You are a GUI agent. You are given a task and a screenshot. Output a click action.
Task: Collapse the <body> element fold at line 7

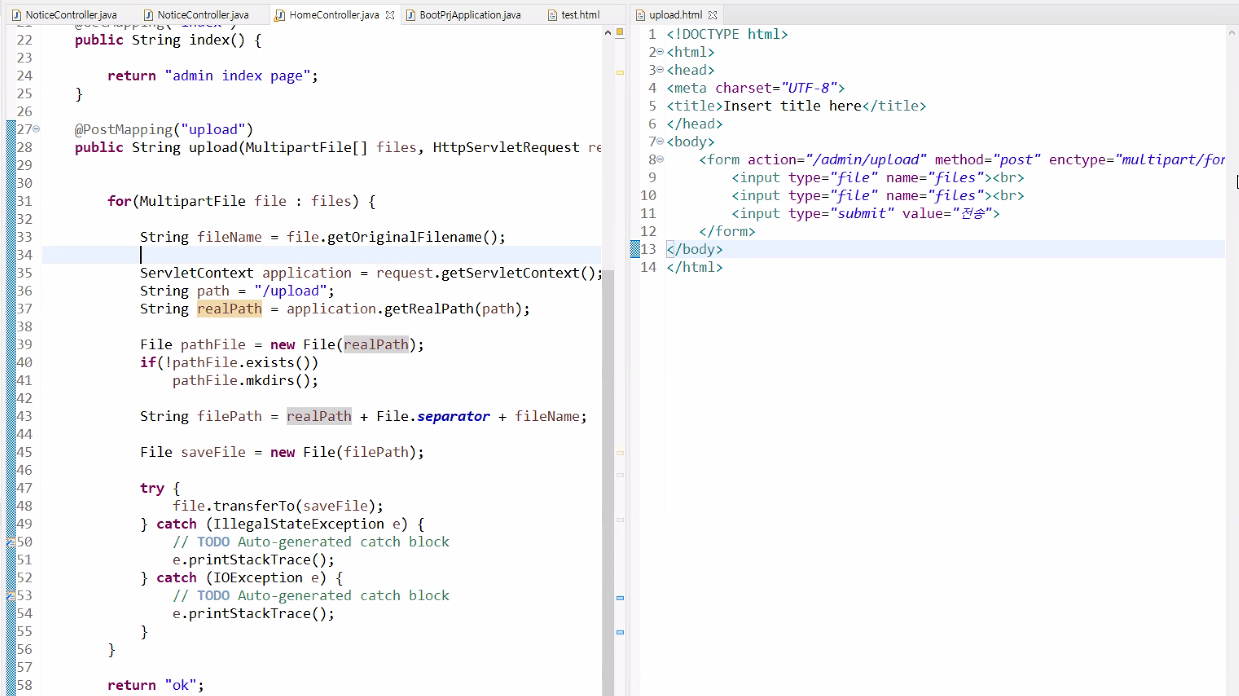tap(660, 142)
